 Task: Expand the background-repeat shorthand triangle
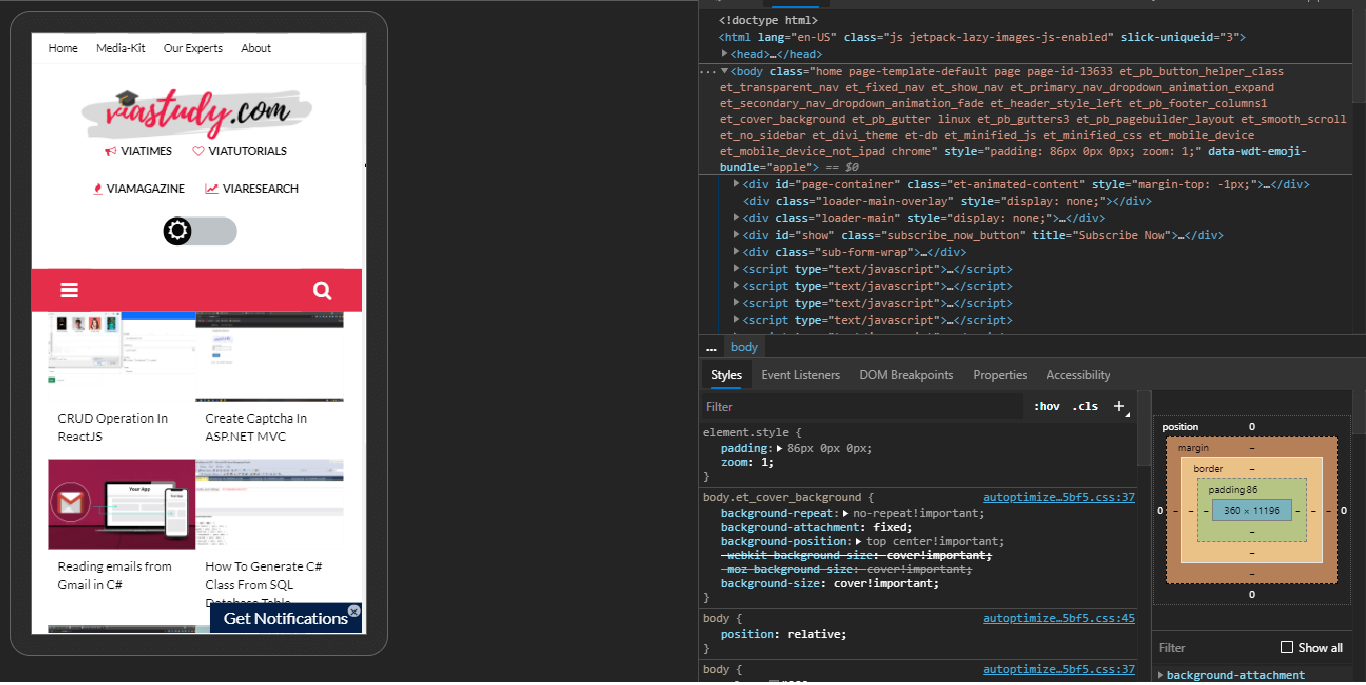click(845, 513)
